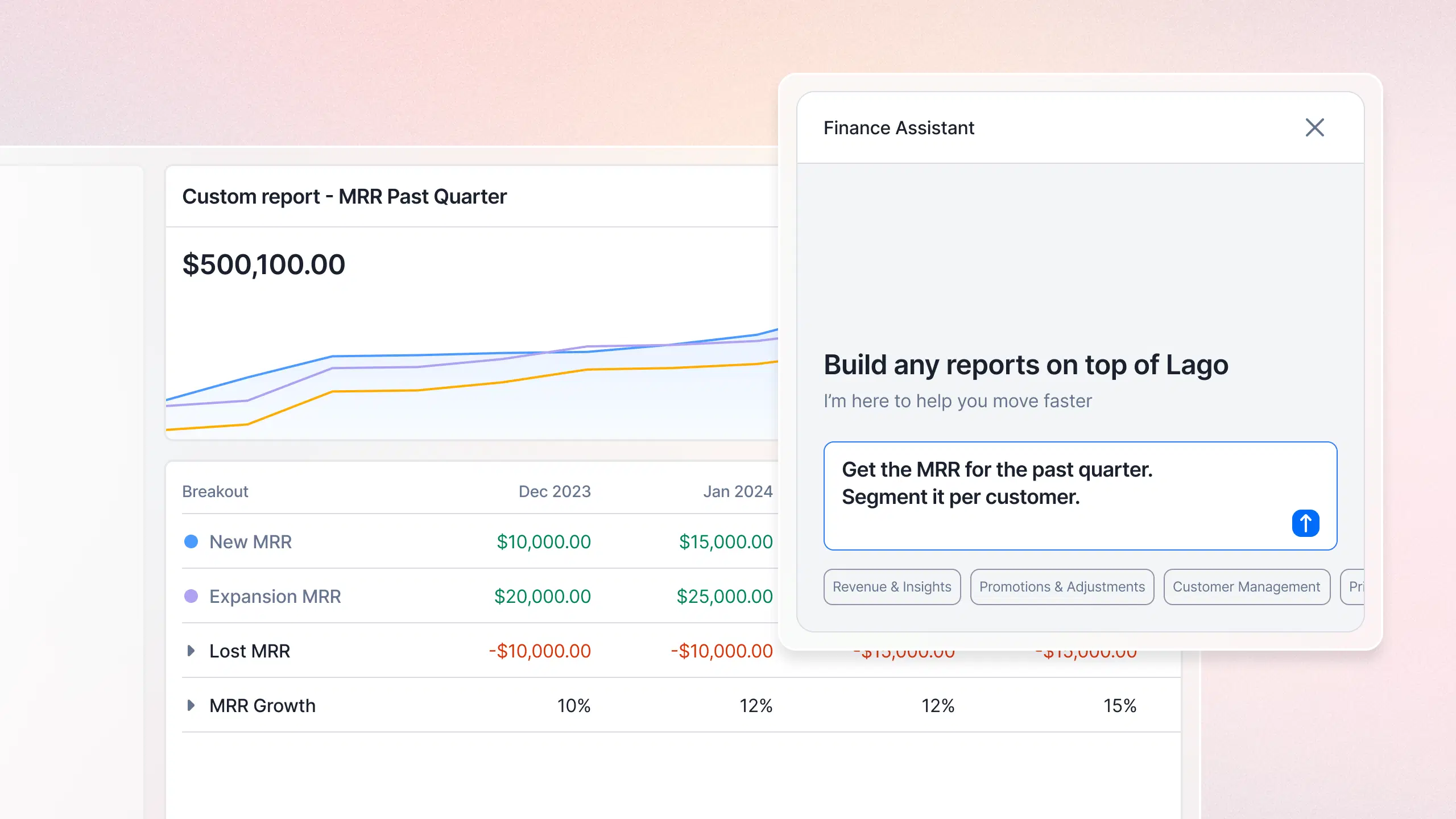Click Expansion MRR $25,000.00 Jan value
This screenshot has height=819, width=1456.
click(x=725, y=596)
